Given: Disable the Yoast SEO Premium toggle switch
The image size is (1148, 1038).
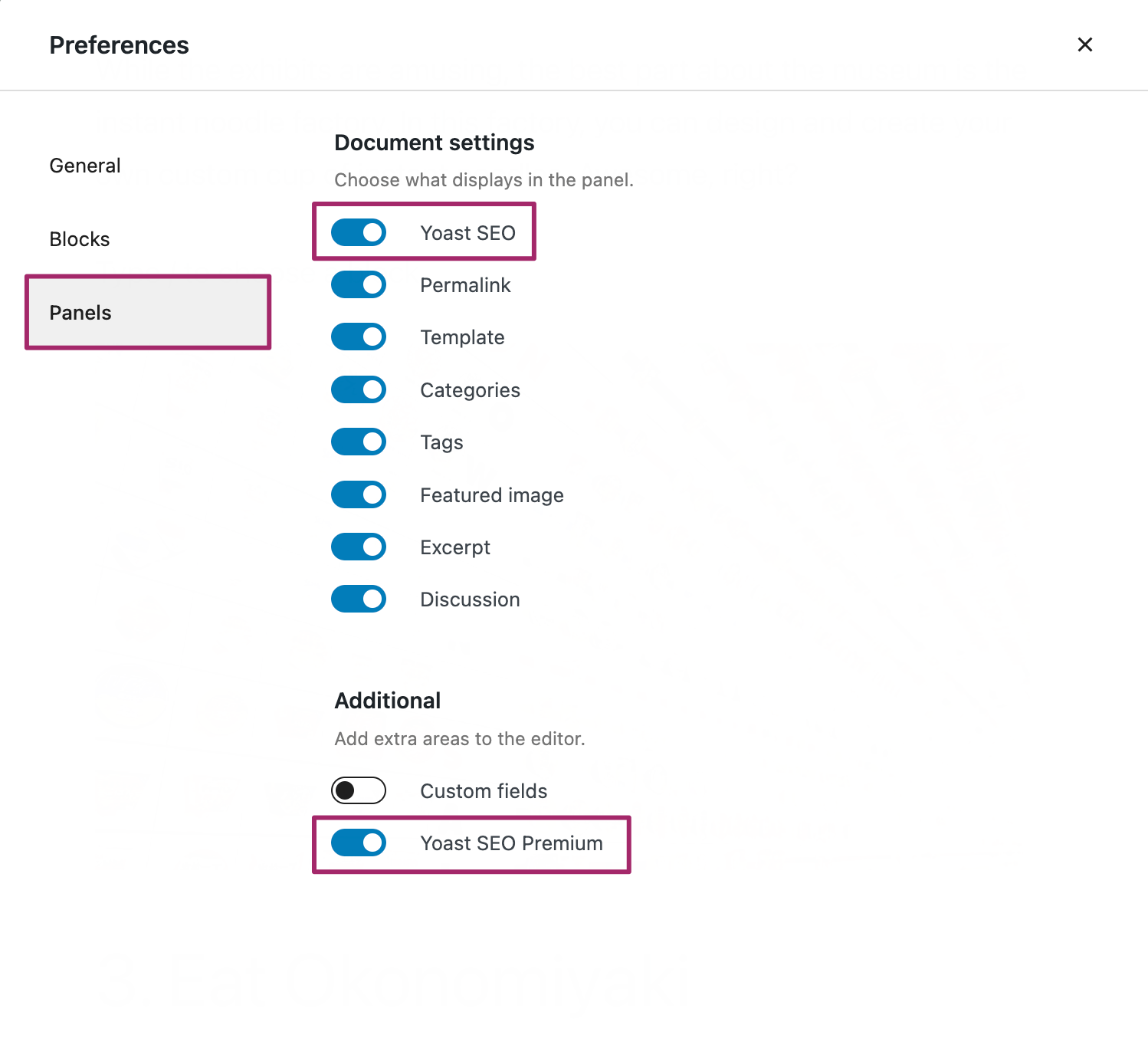Looking at the screenshot, I should point(359,843).
